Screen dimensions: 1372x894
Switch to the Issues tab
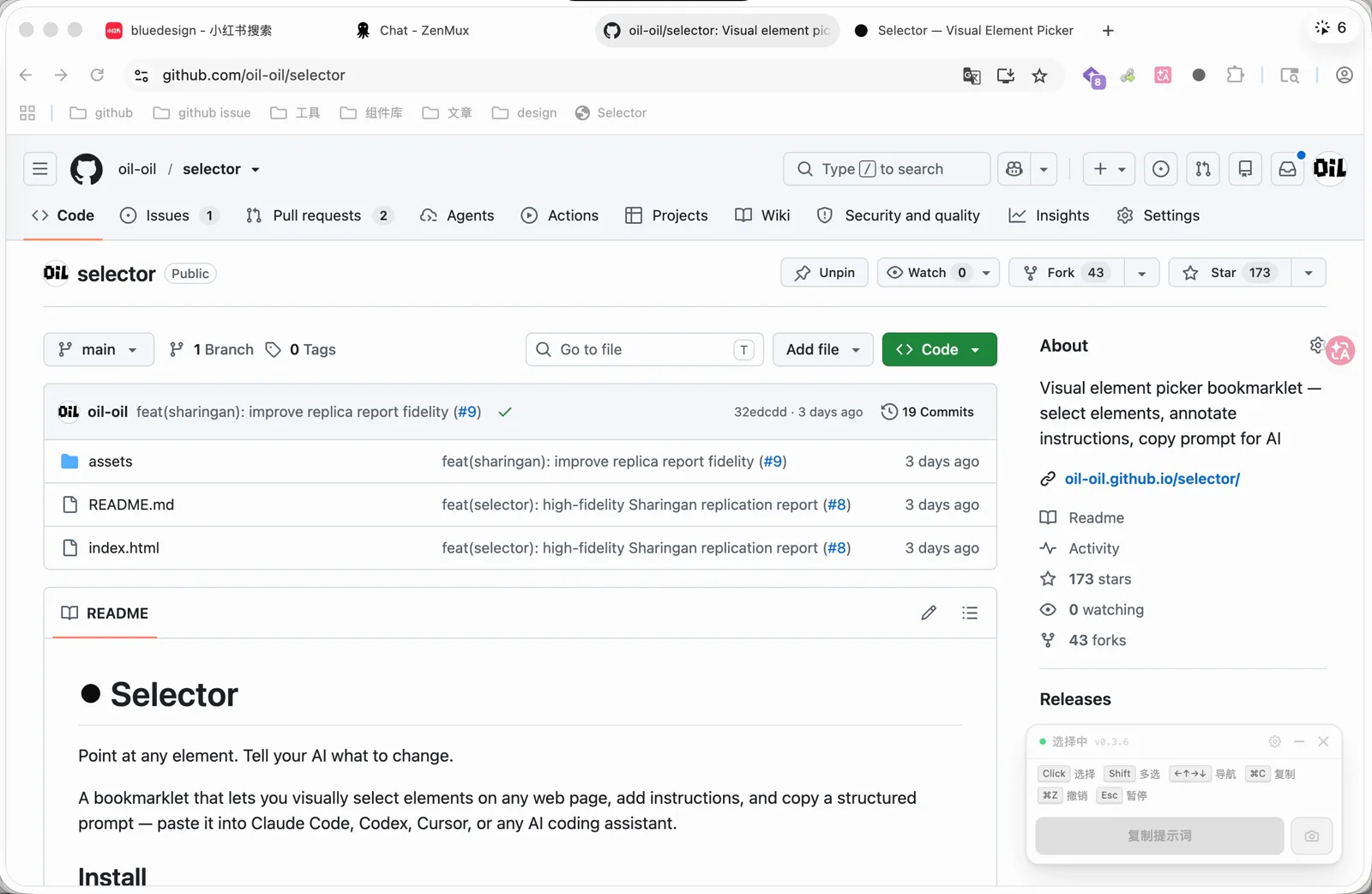coord(169,215)
